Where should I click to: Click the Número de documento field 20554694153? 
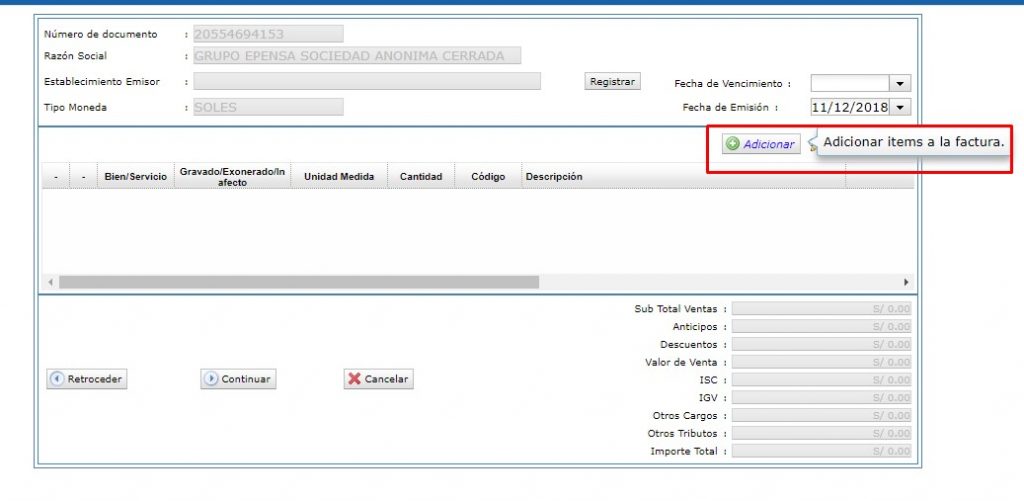coord(268,34)
